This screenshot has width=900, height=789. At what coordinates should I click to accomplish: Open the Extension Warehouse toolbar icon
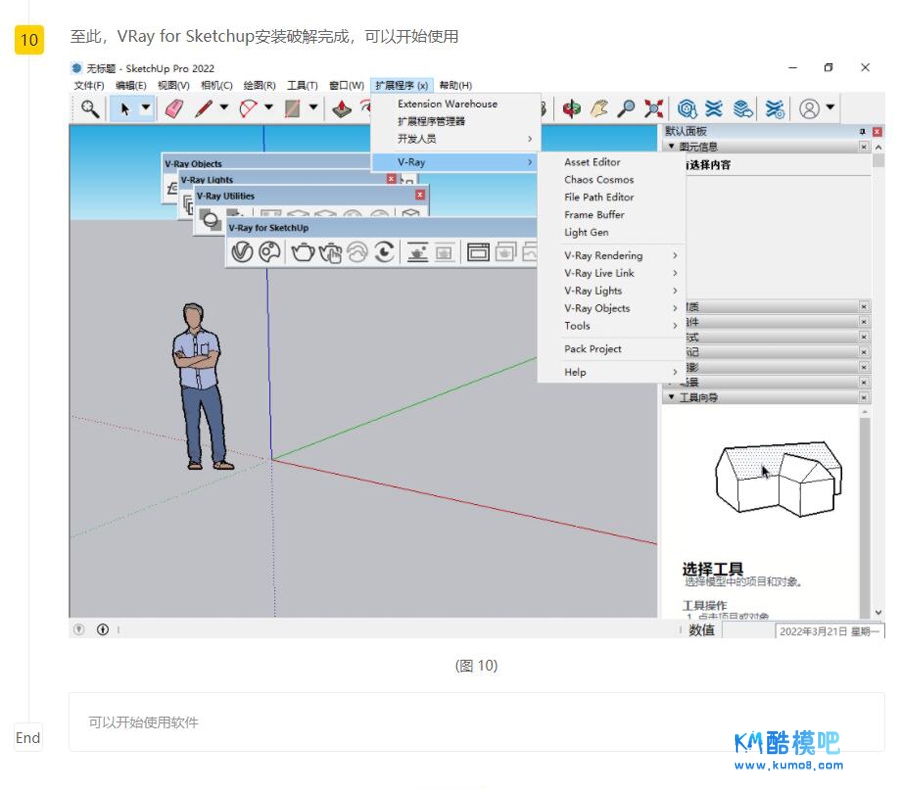point(714,108)
